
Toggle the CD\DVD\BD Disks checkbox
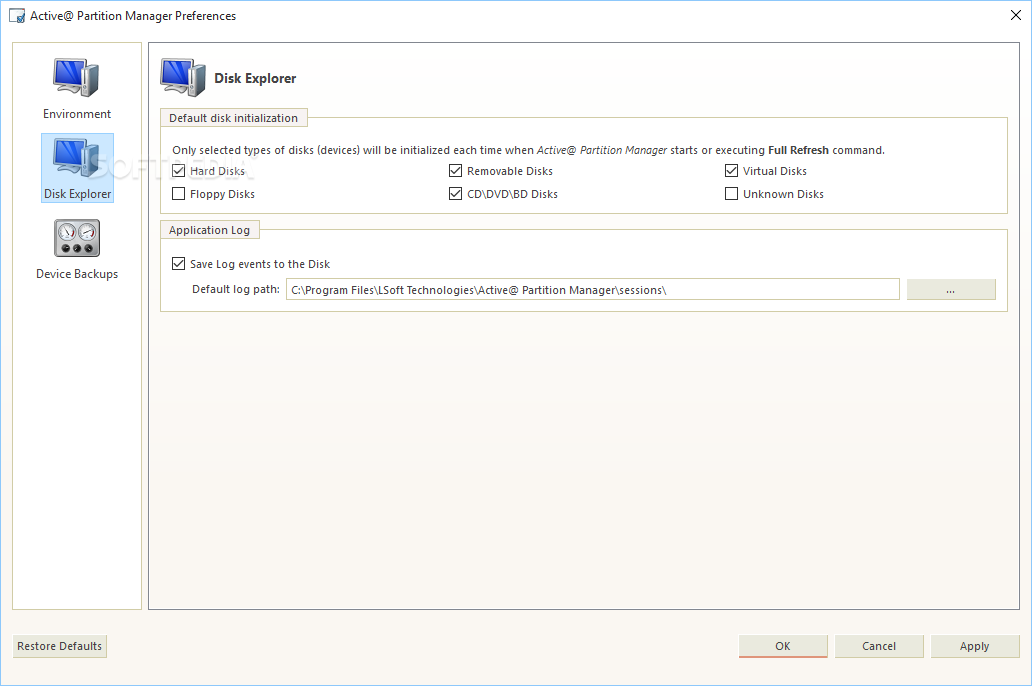click(455, 194)
